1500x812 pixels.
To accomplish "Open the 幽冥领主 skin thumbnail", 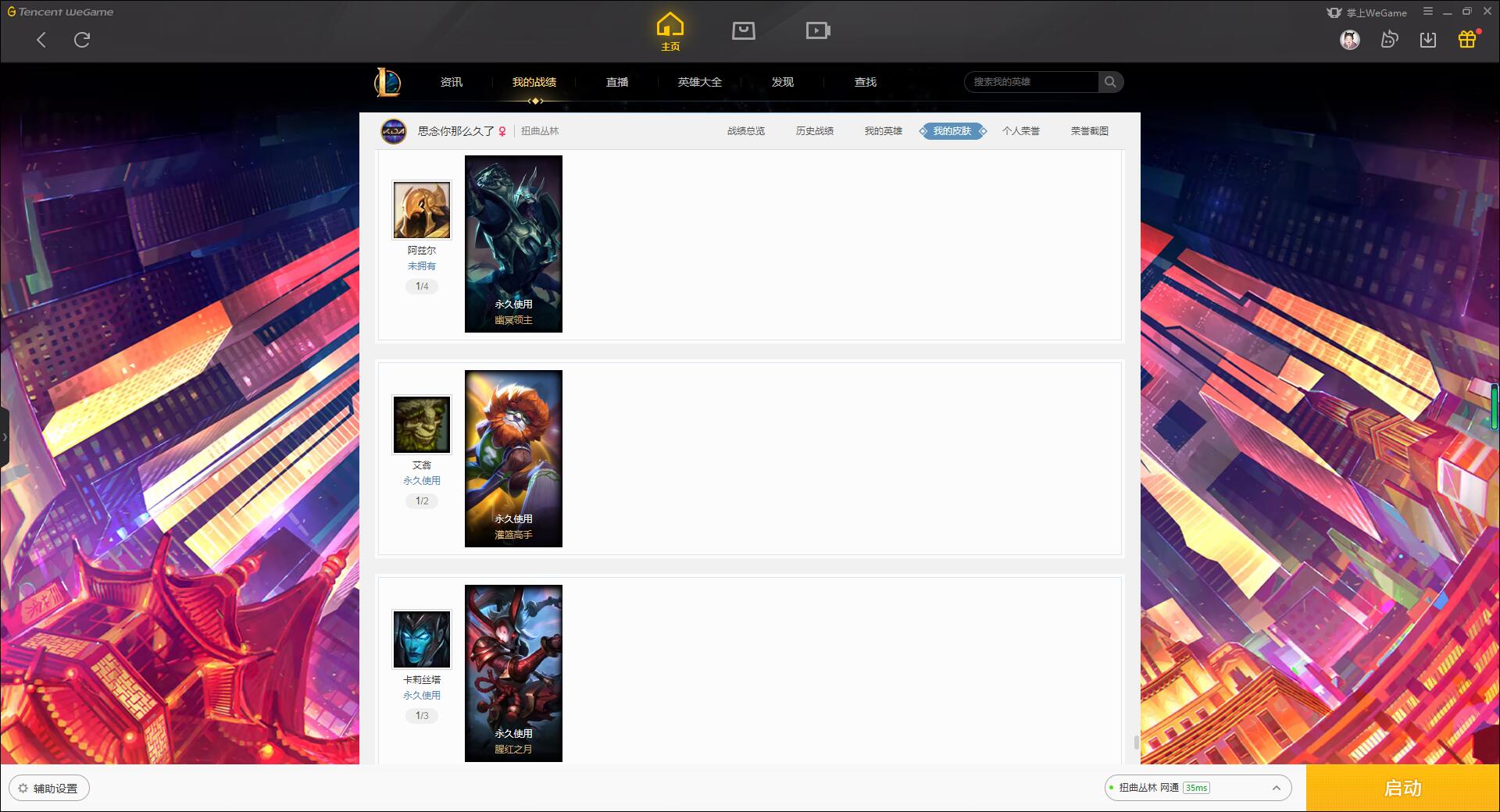I will [x=513, y=244].
